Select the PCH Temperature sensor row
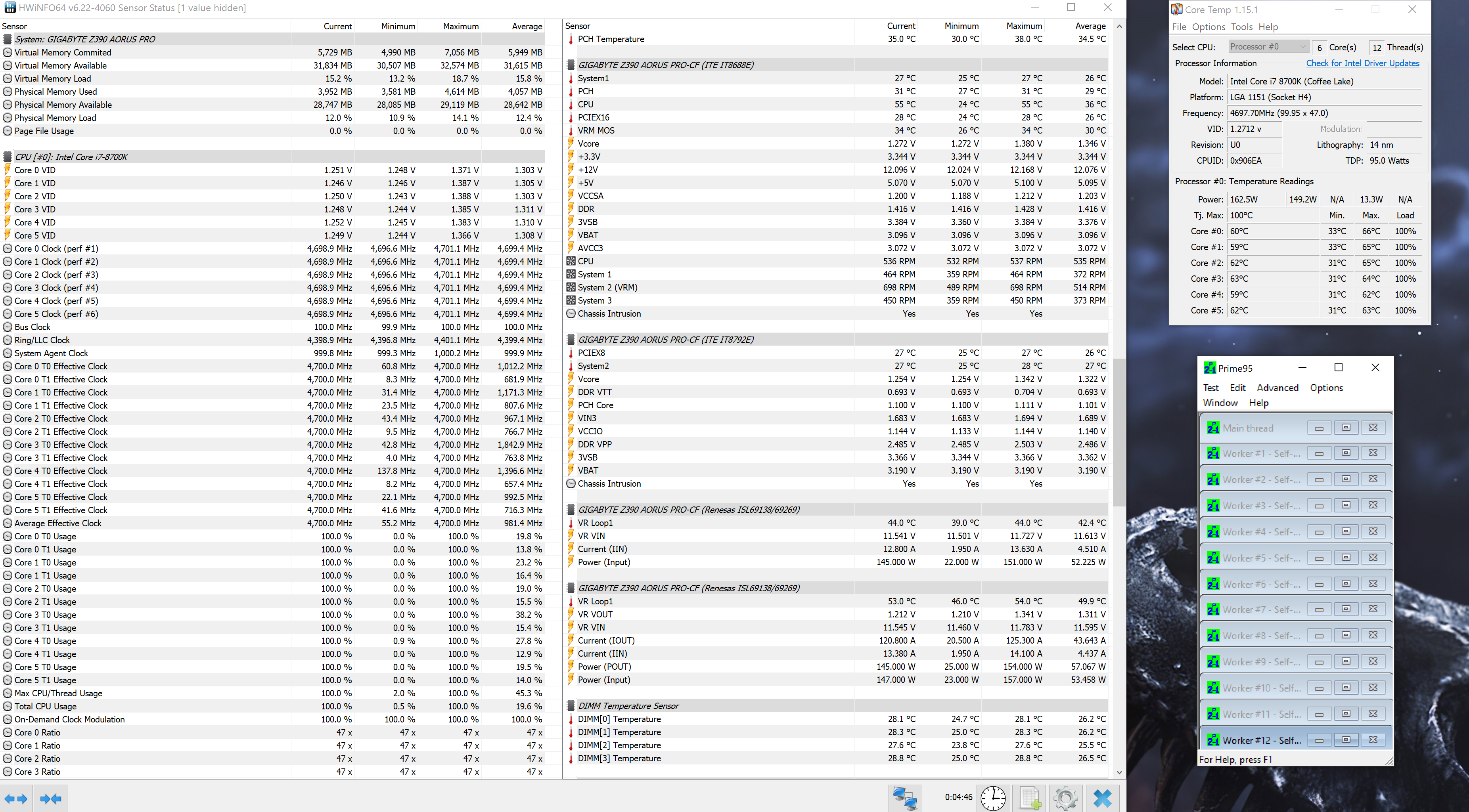The width and height of the screenshot is (1469, 812). [837, 39]
